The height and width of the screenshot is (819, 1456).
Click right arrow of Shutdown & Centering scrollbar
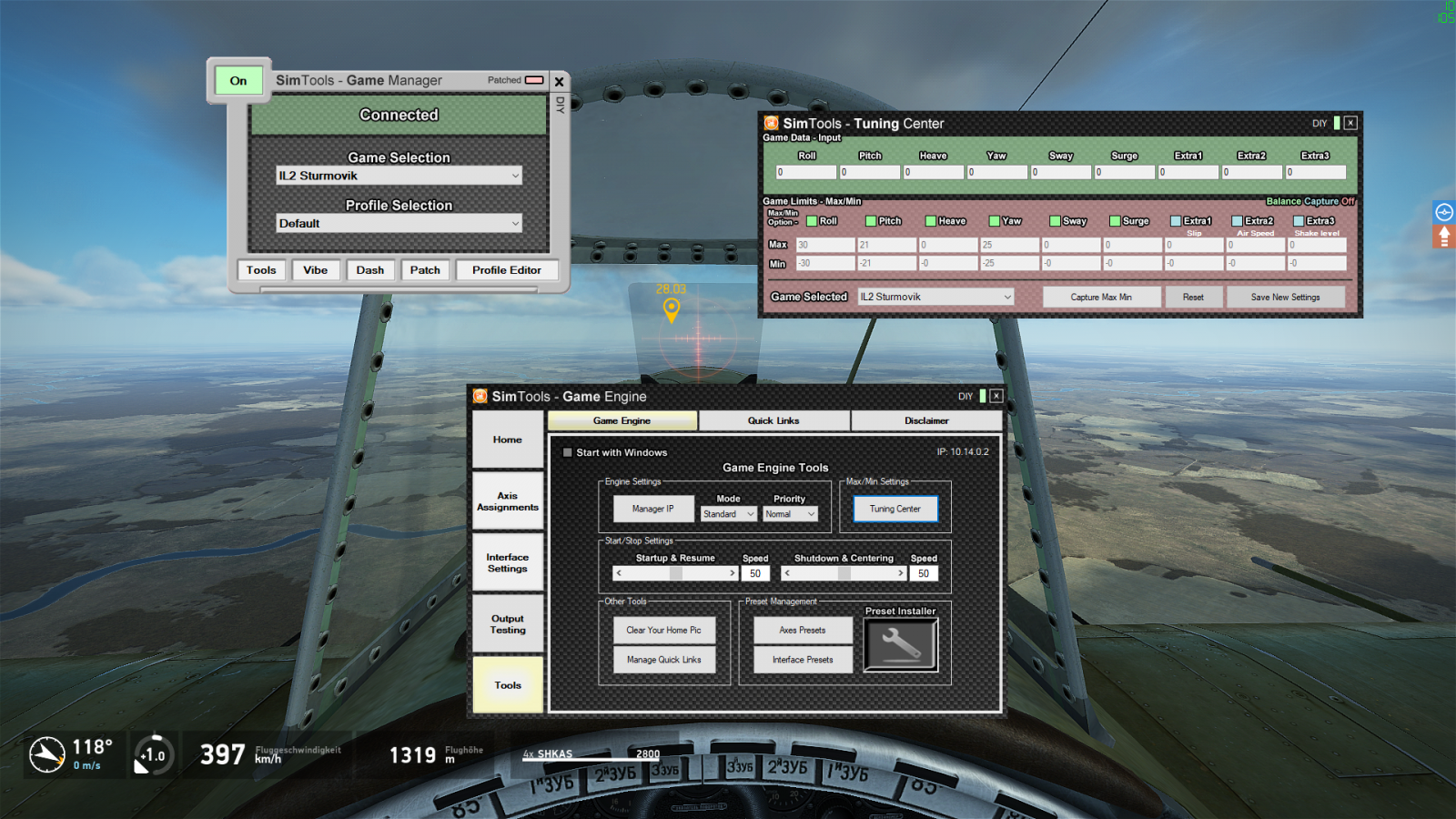tap(901, 573)
